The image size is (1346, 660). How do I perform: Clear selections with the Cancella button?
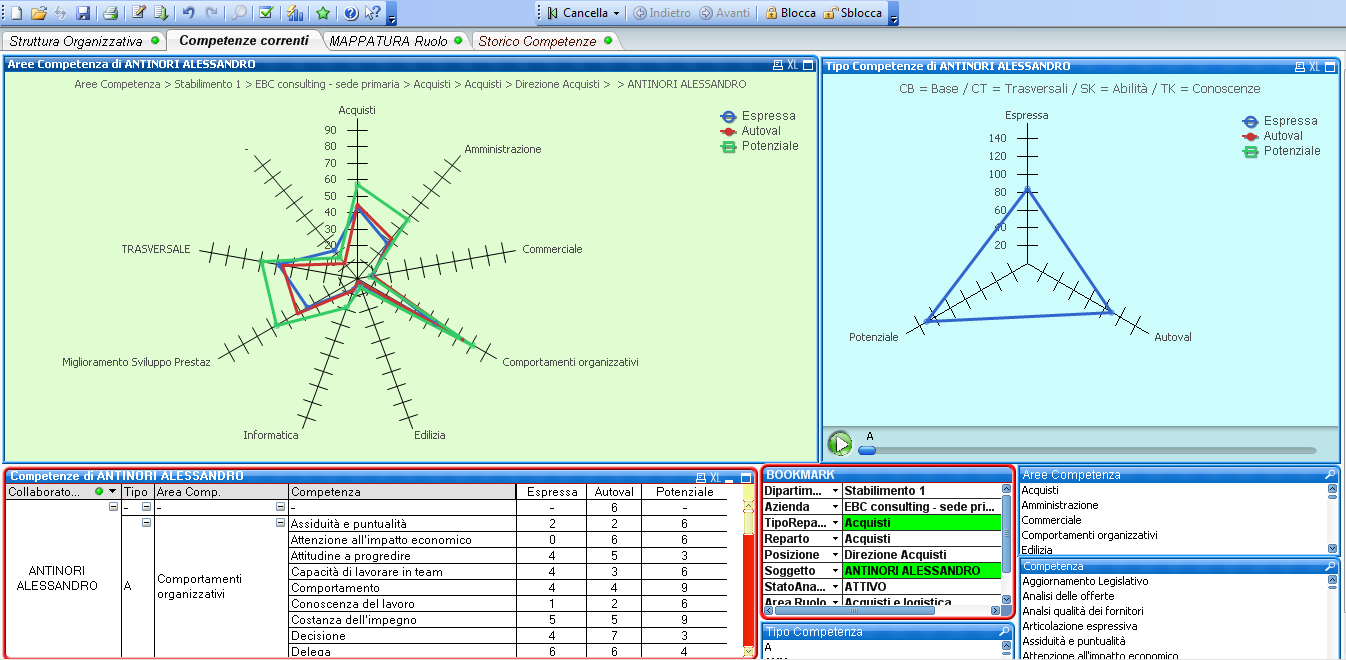tap(577, 13)
